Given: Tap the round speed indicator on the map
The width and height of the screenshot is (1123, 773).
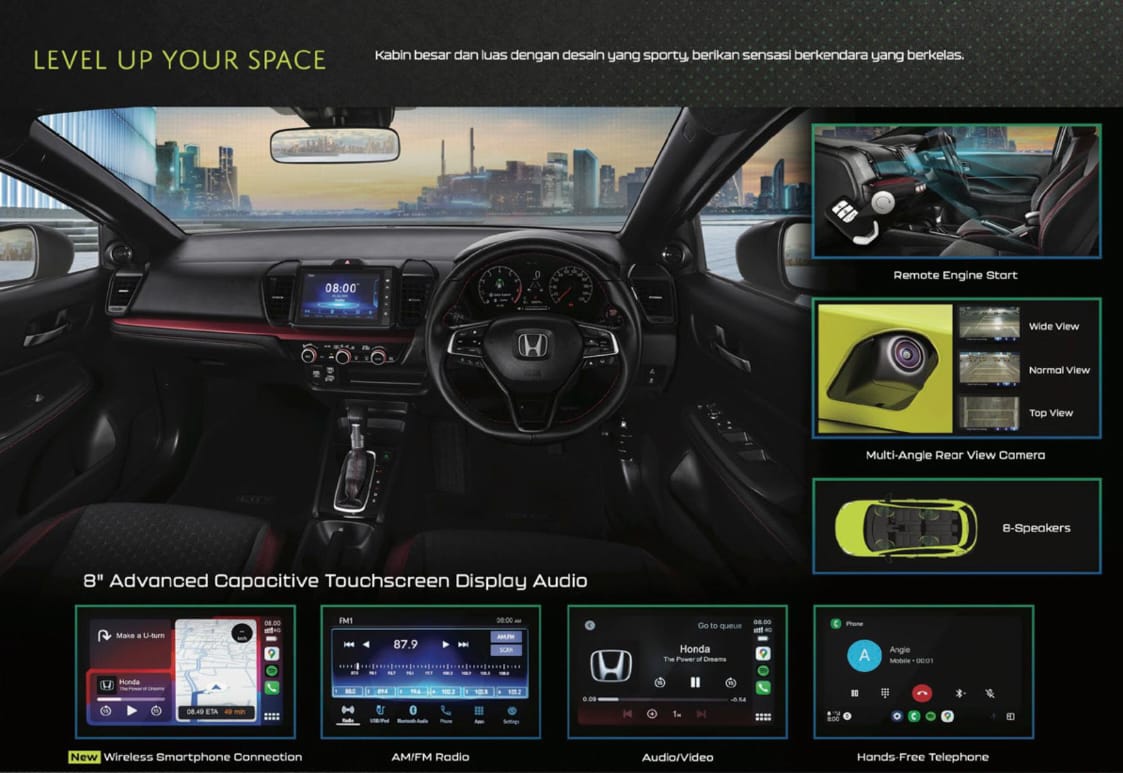Looking at the screenshot, I should 242,633.
